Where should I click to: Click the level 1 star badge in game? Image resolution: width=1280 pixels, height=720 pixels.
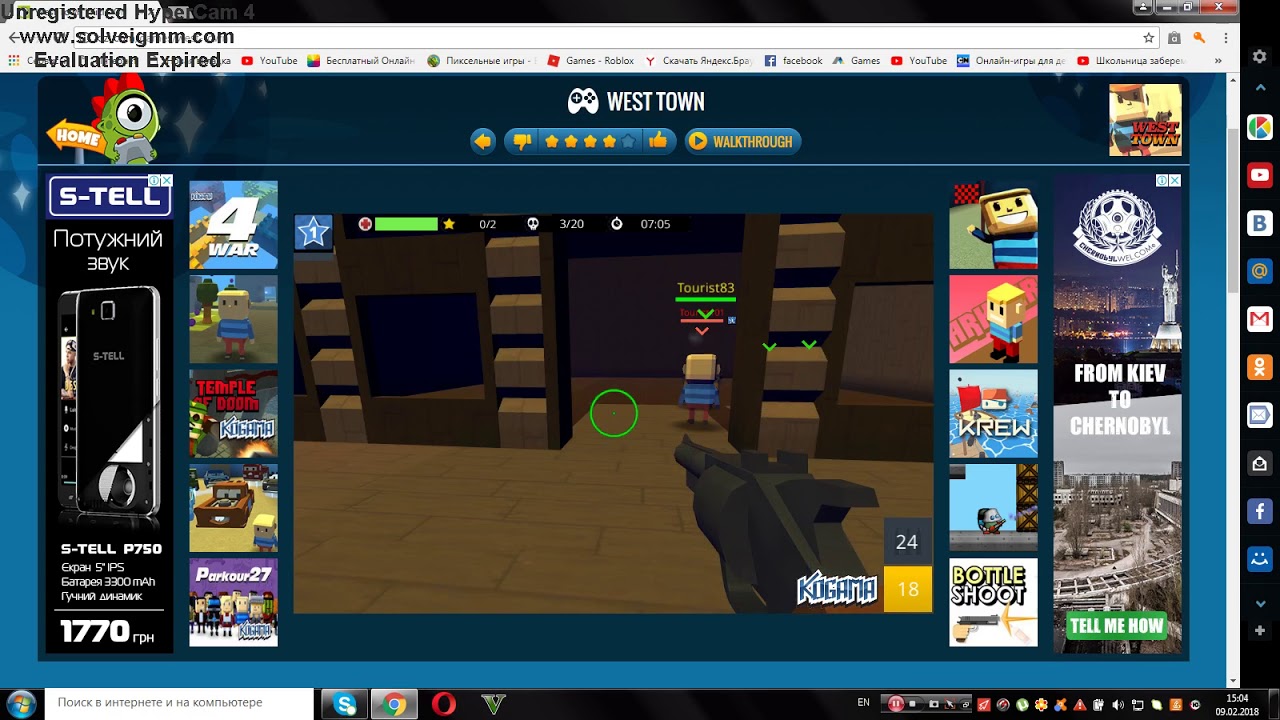(313, 233)
